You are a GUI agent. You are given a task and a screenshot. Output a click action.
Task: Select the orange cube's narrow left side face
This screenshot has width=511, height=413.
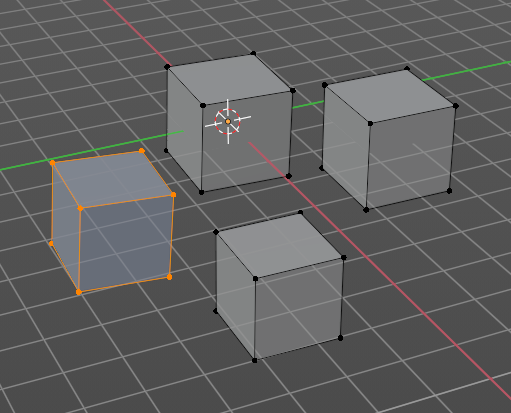click(66, 227)
